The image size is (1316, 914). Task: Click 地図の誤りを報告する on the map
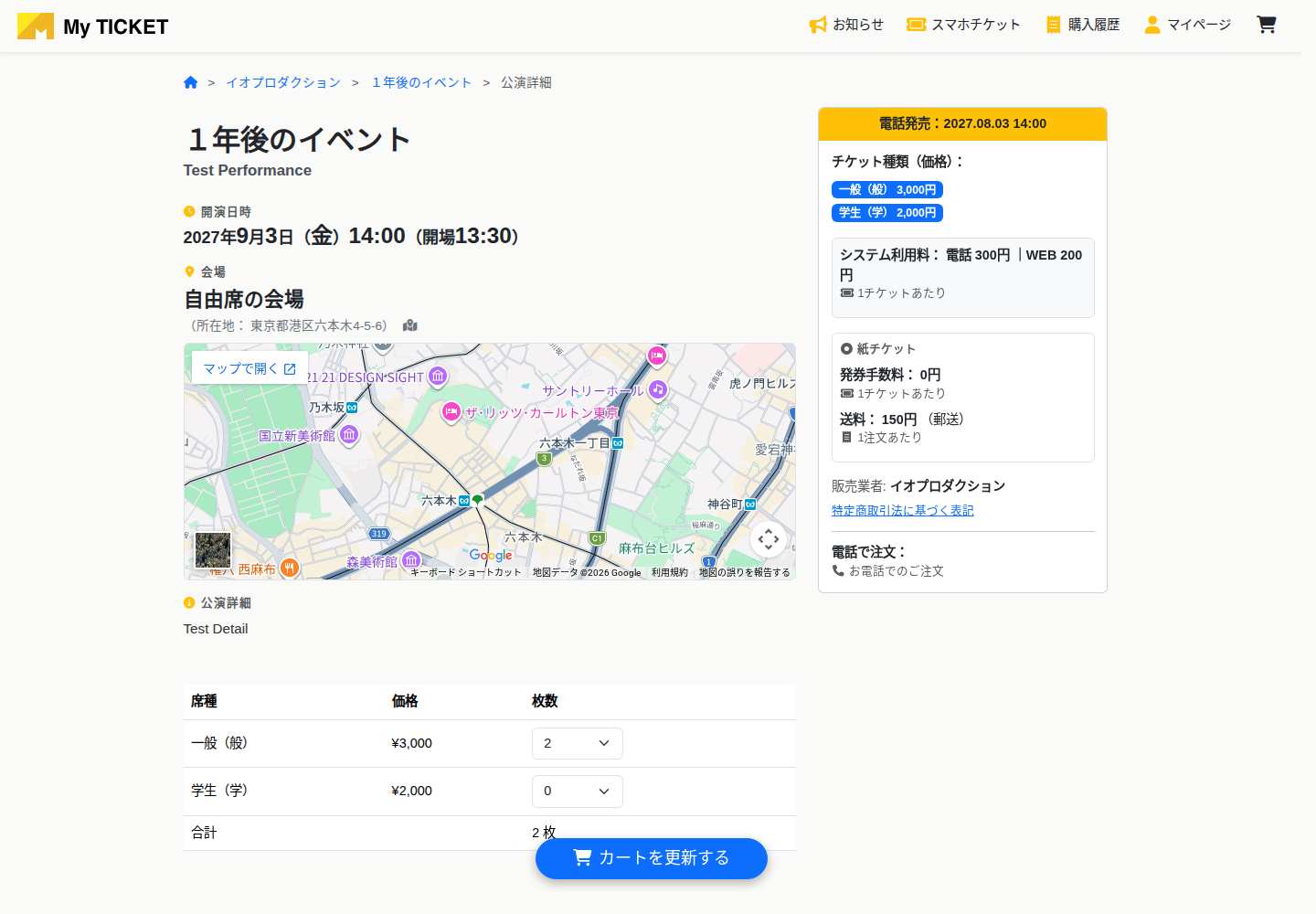coord(745,573)
